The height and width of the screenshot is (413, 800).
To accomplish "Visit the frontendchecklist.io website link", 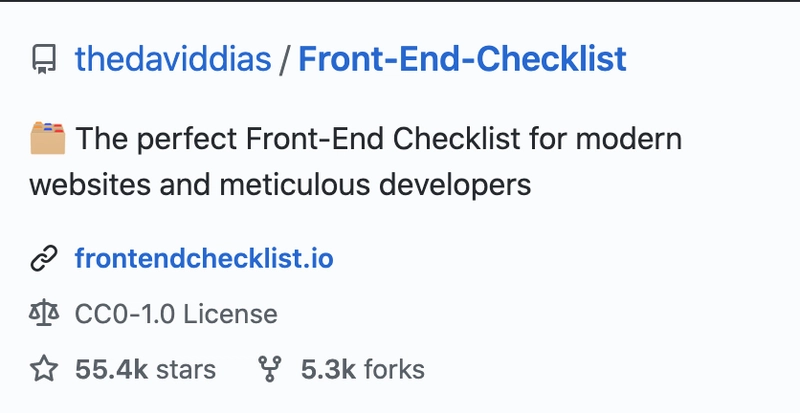I will [204, 258].
